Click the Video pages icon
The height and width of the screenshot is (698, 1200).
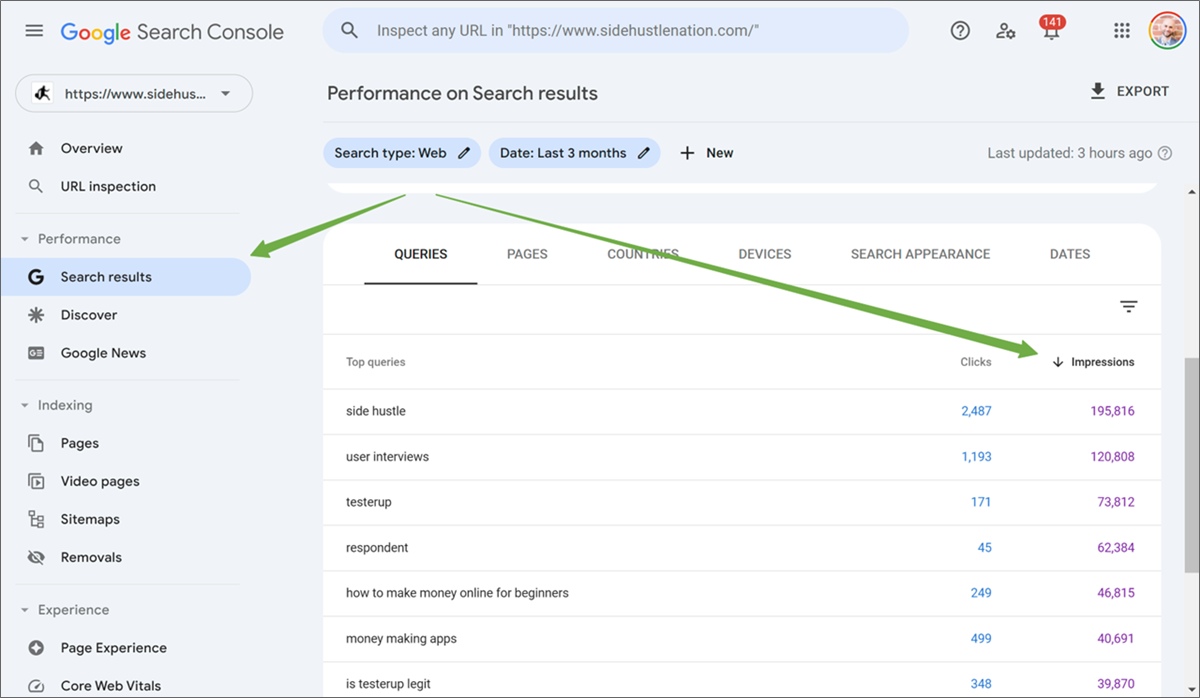[36, 481]
